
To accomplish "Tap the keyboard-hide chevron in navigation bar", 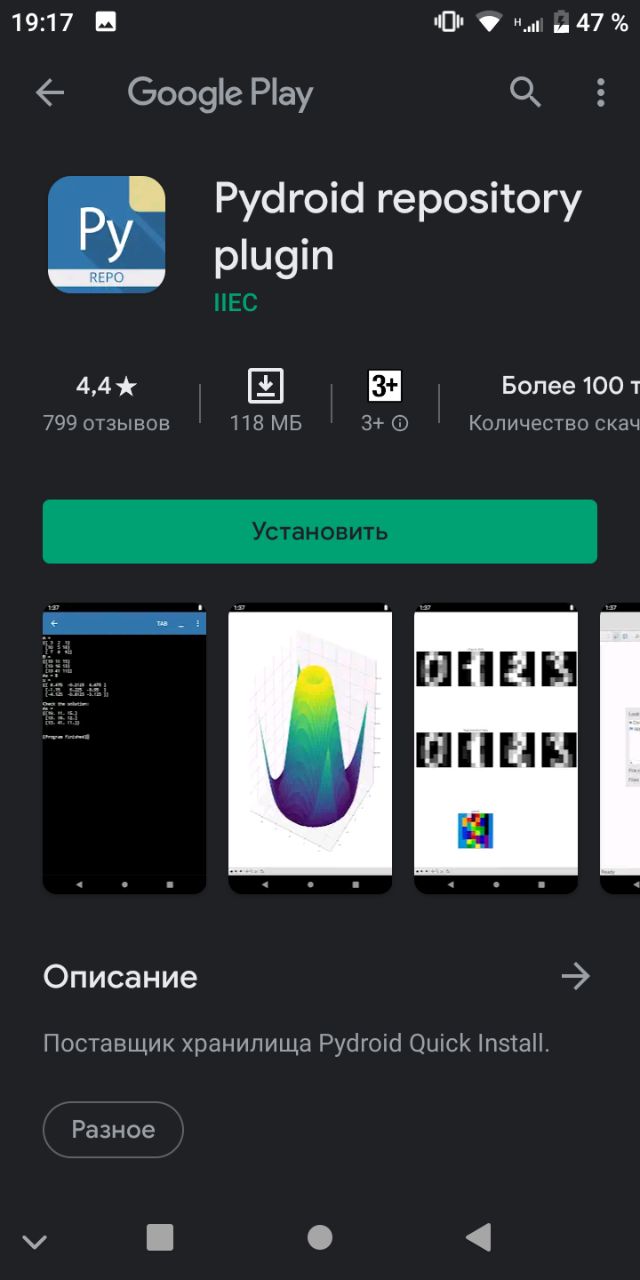I will tap(35, 1242).
